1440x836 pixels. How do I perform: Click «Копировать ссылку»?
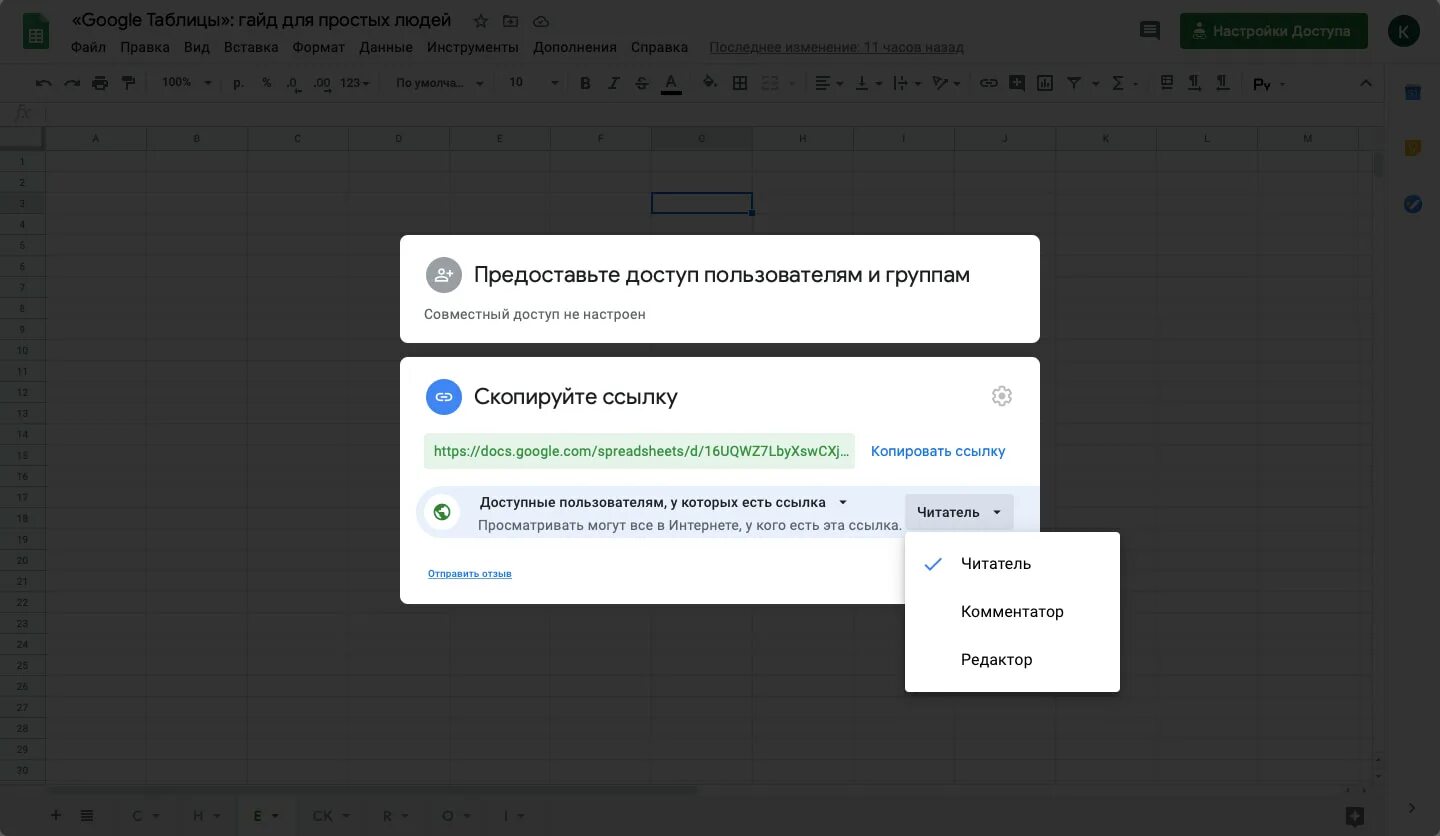[938, 451]
